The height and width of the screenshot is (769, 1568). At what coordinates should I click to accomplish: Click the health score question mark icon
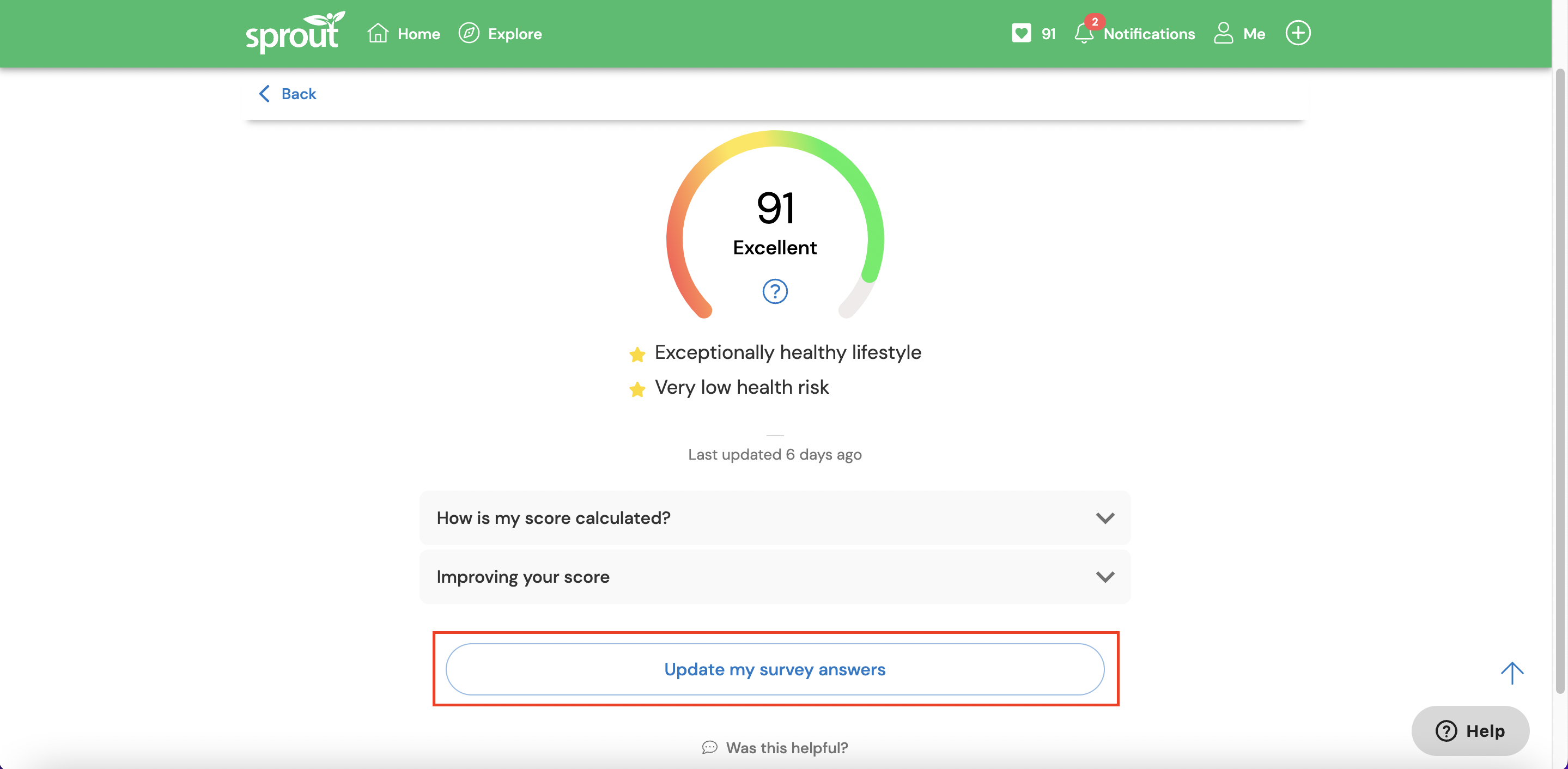pyautogui.click(x=775, y=291)
